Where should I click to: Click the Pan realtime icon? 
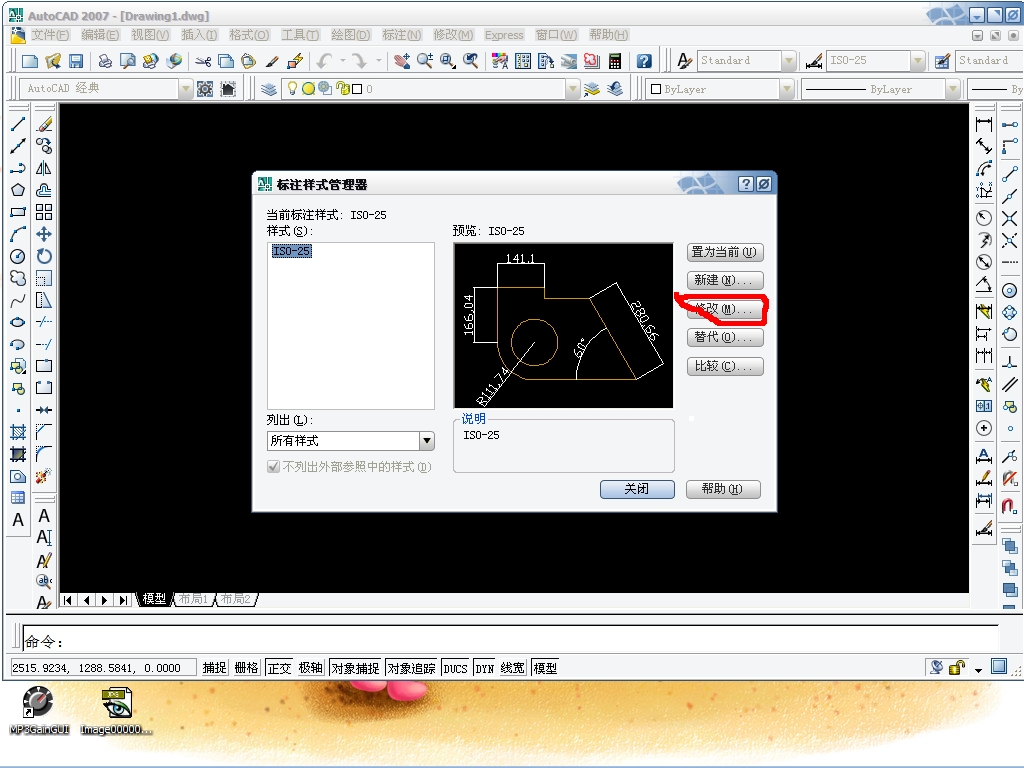(x=402, y=61)
